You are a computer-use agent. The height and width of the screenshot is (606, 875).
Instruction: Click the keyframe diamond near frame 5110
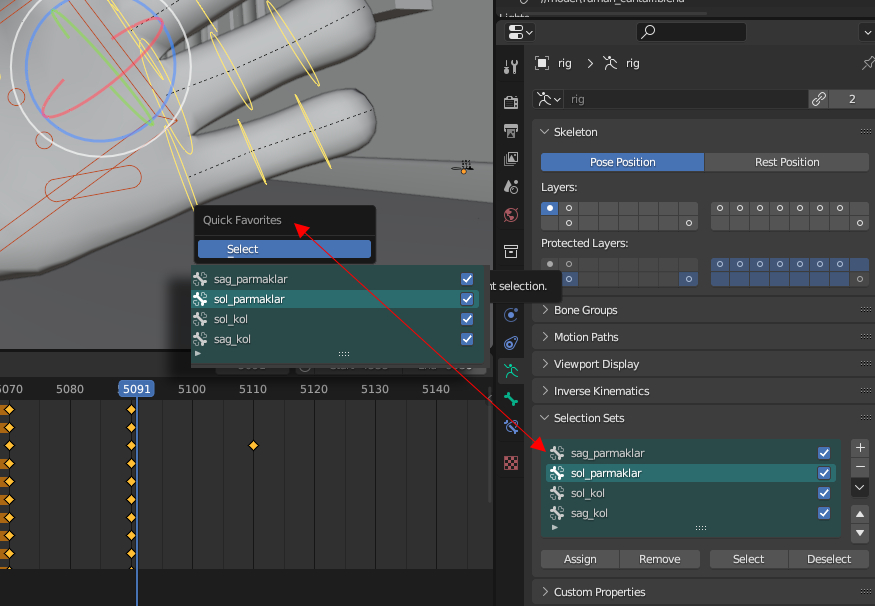[x=253, y=445]
